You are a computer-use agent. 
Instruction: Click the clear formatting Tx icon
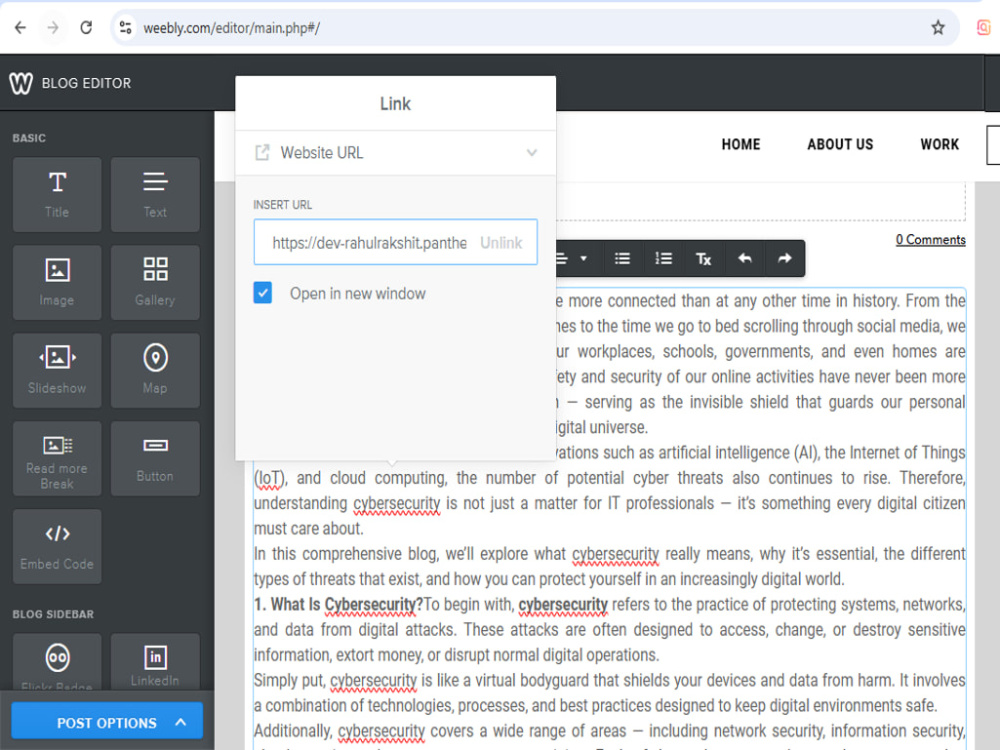[x=703, y=258]
